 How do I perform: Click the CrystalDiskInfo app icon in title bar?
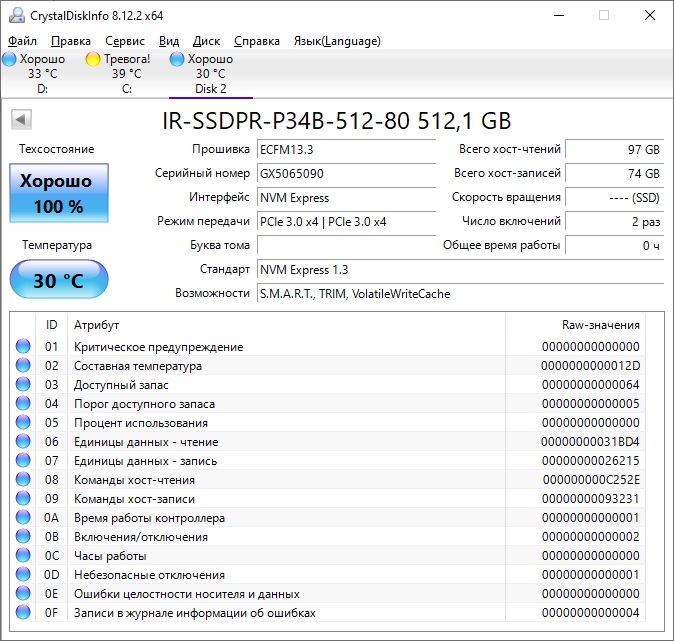14,15
